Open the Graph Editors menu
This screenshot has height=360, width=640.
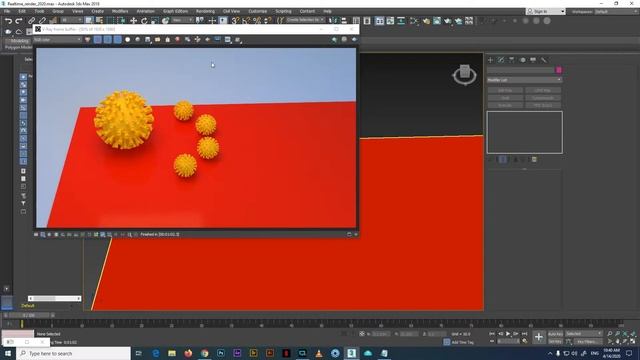[x=176, y=11]
